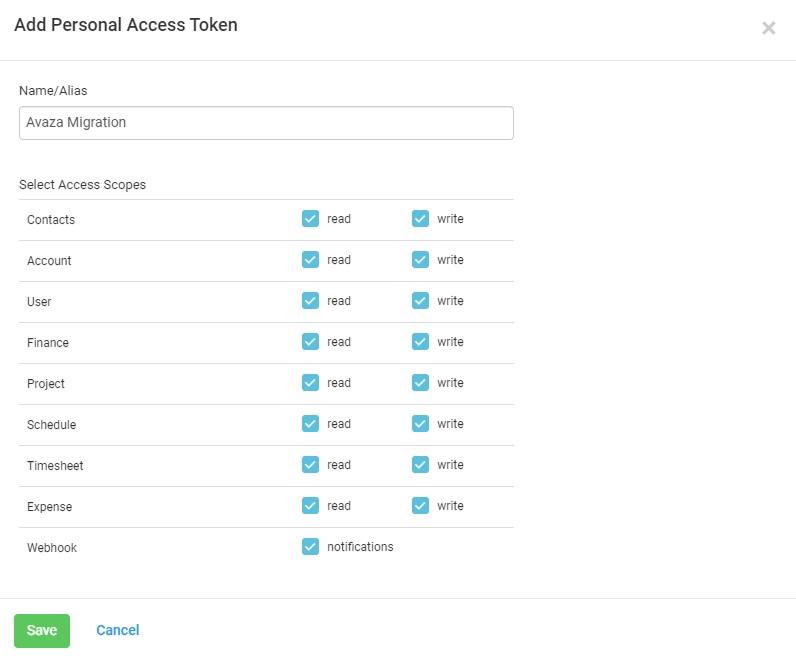Toggle Account write checkbox

coord(420,260)
